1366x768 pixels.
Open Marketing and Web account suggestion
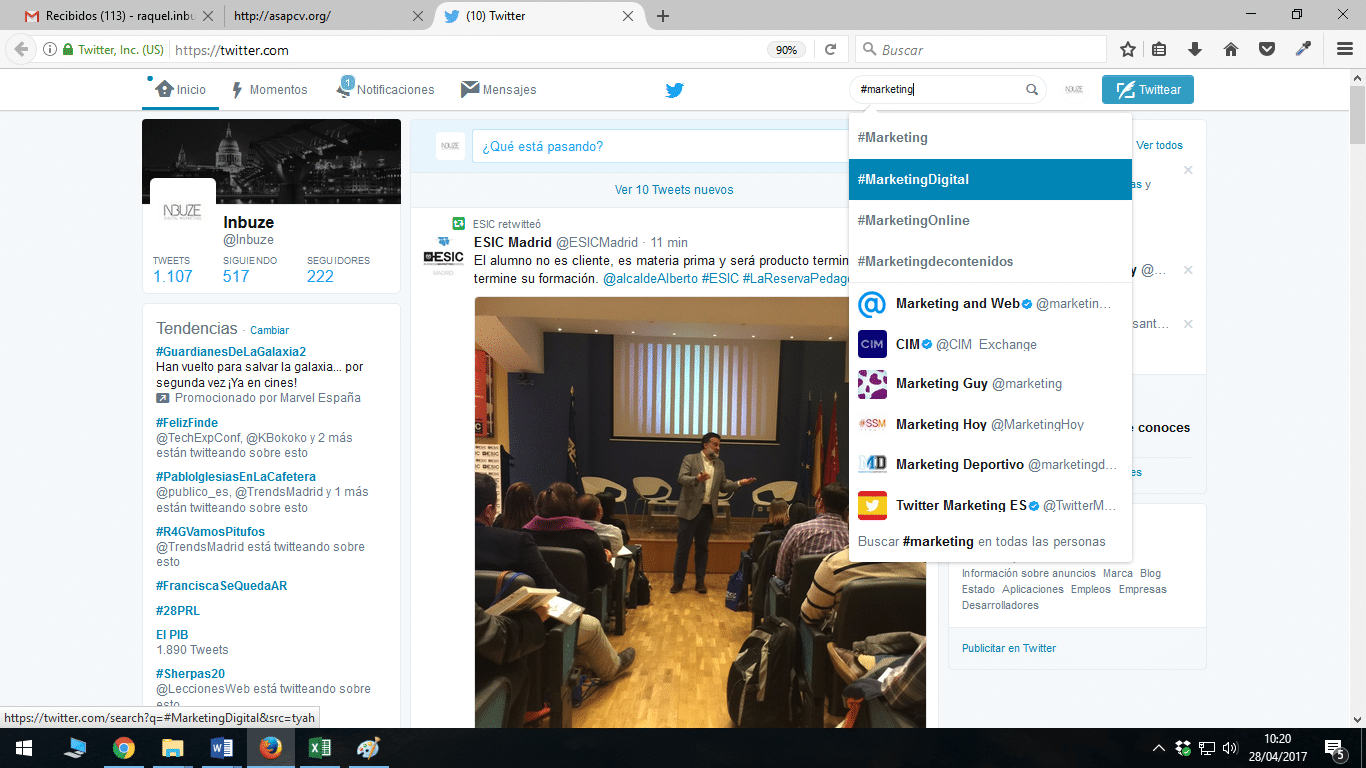(990, 304)
